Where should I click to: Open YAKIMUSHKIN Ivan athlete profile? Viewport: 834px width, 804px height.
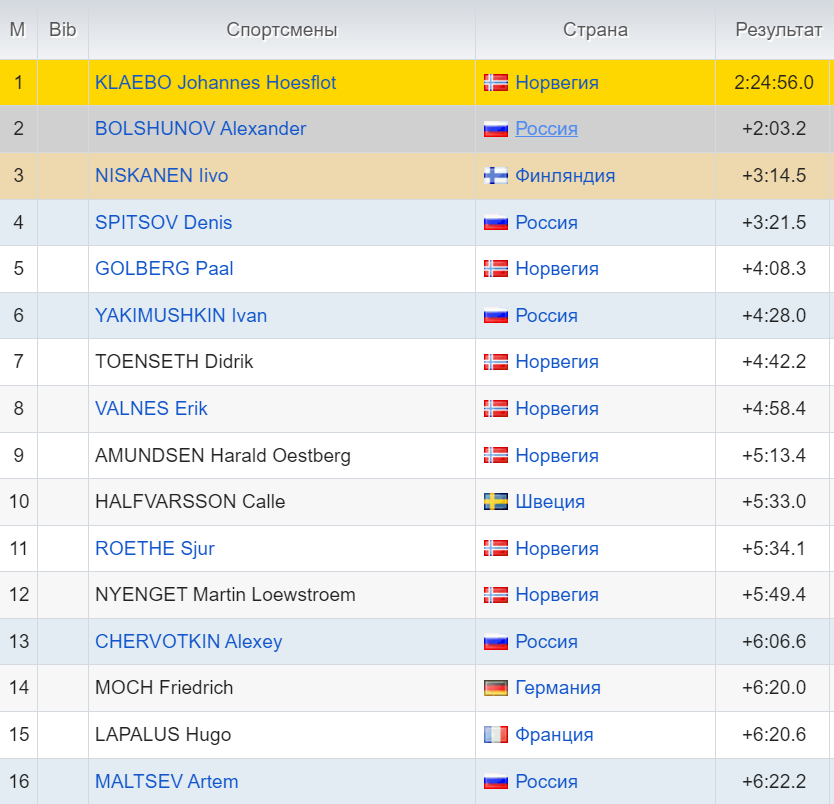181,315
